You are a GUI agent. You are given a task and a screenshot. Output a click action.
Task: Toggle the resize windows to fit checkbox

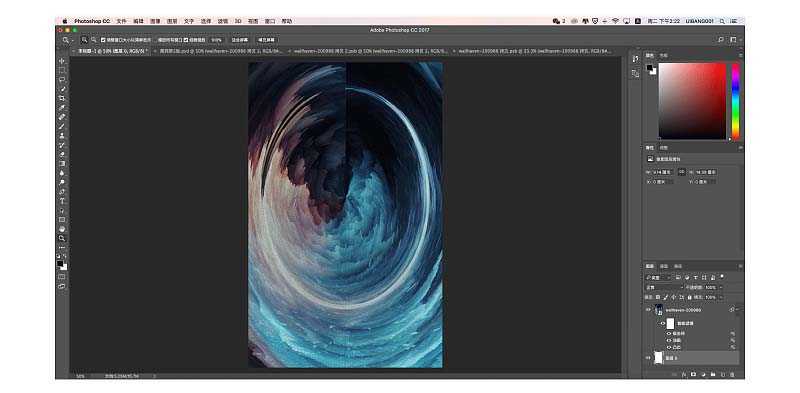pos(103,40)
